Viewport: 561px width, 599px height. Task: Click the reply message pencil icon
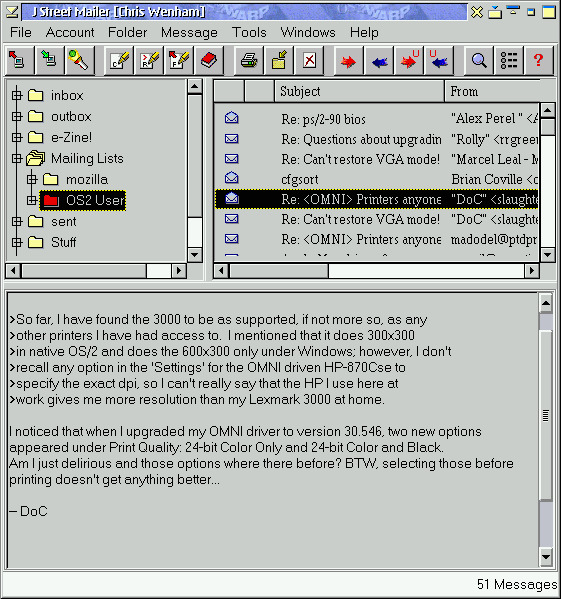tap(149, 60)
